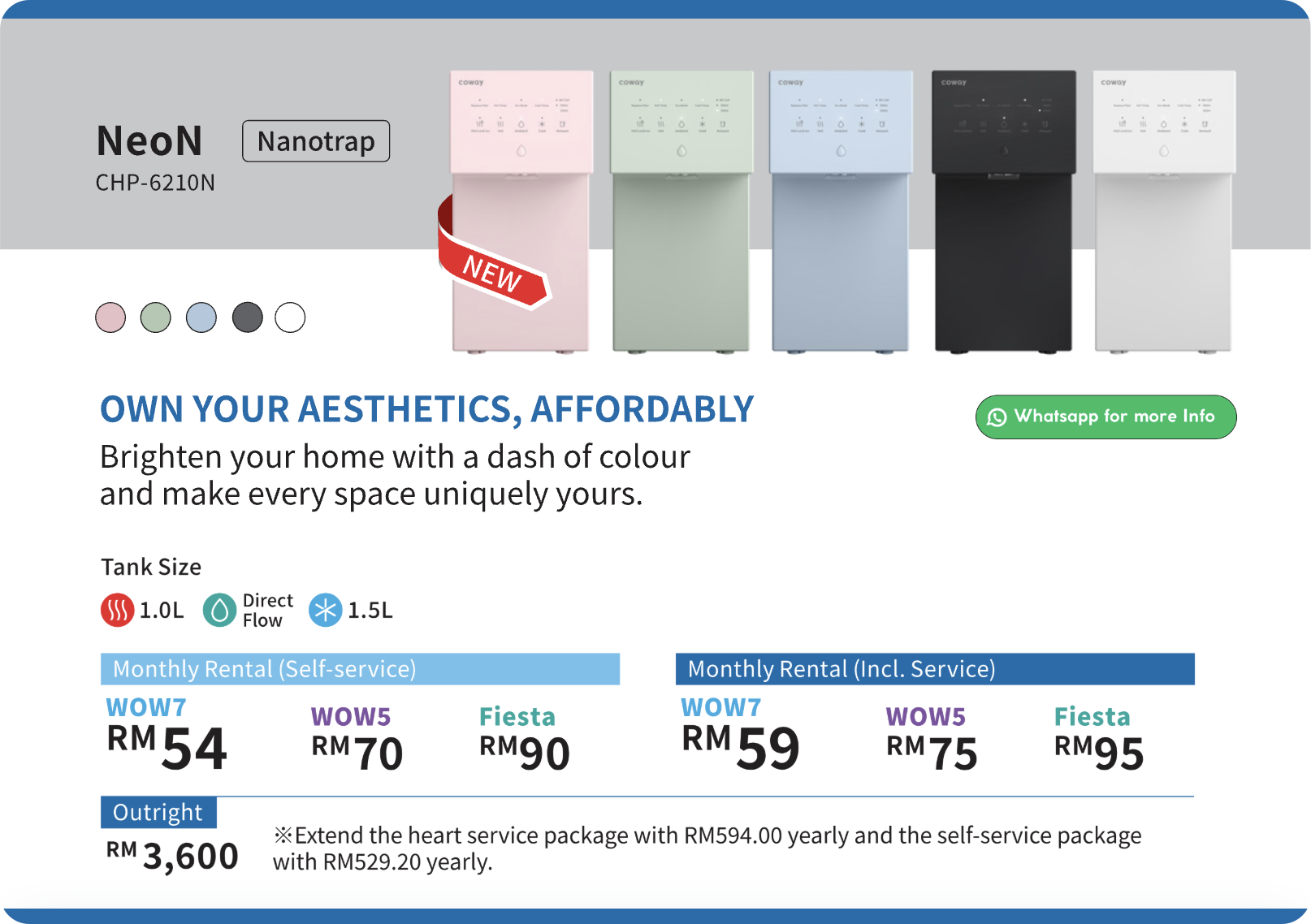Open the green NeoN purifier image

(x=681, y=211)
